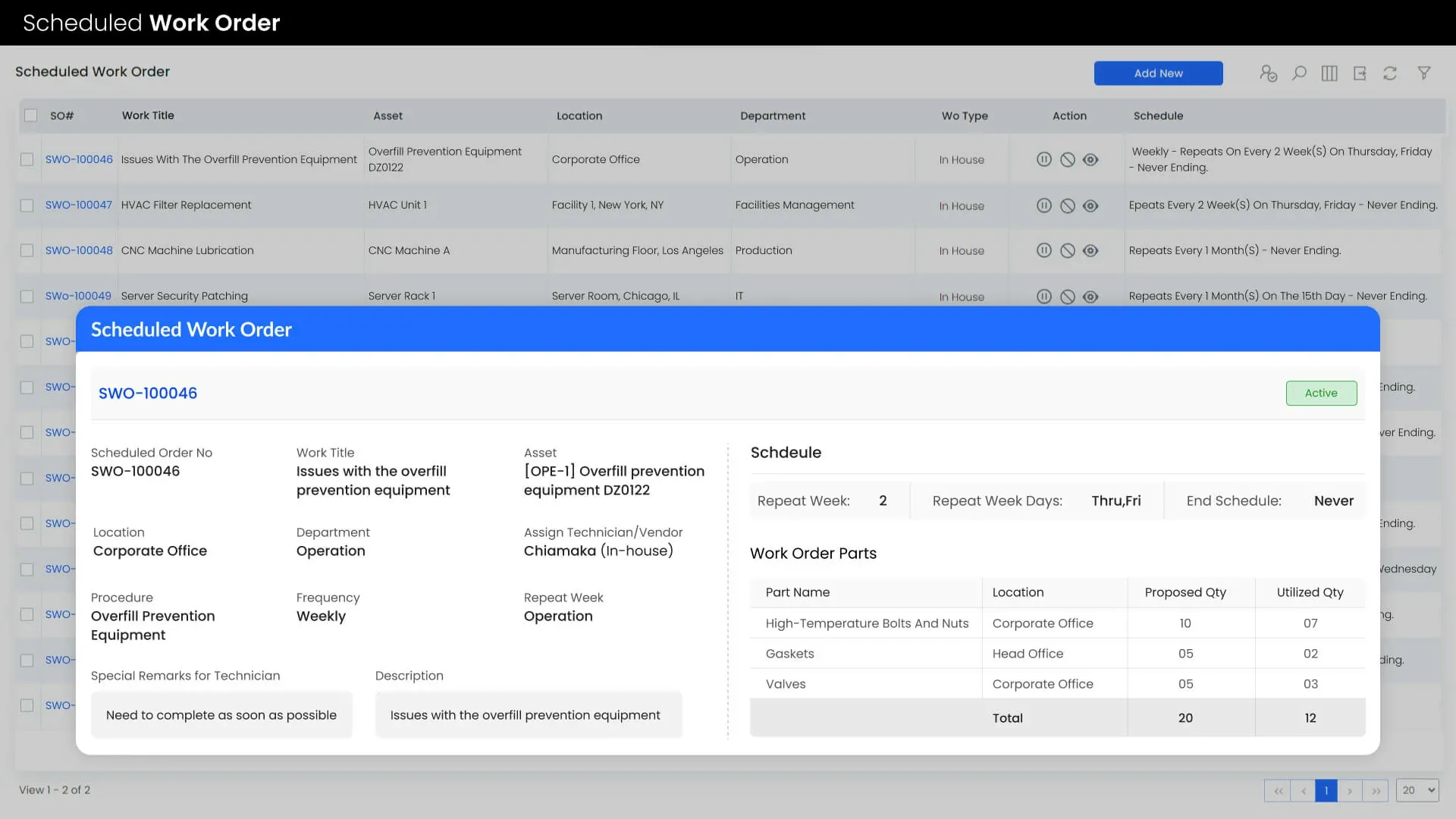The height and width of the screenshot is (819, 1456).
Task: Cancel schedule icon for HVAC Filter Replacement
Action: coord(1067,206)
